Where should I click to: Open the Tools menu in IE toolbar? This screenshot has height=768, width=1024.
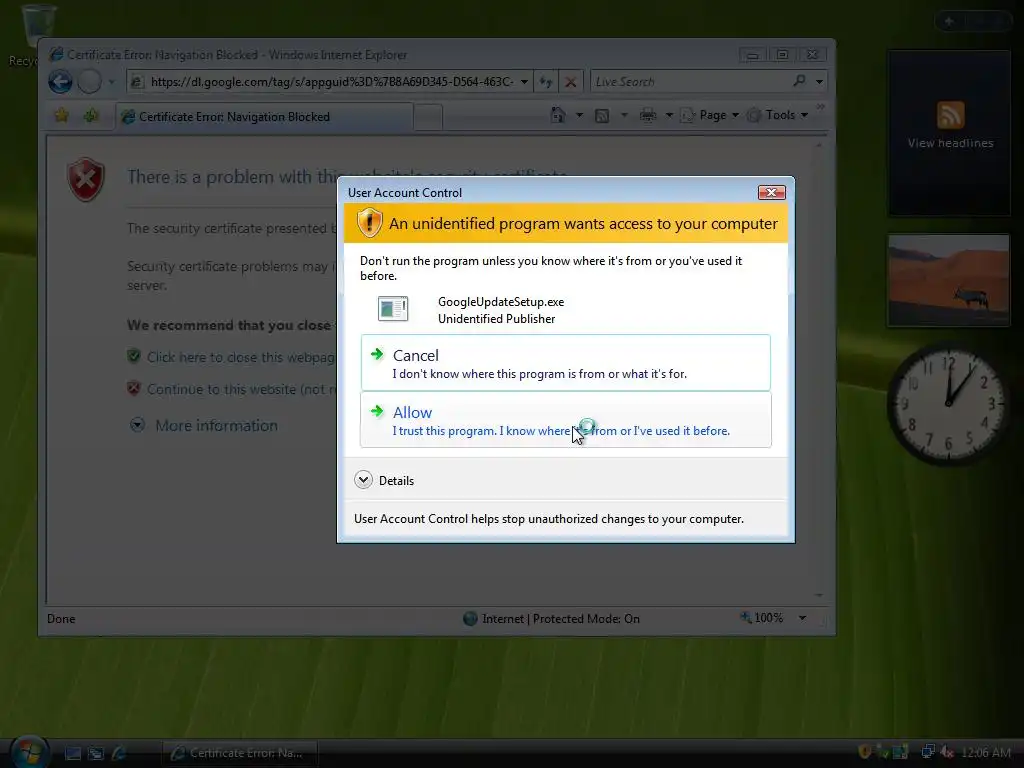(x=778, y=115)
